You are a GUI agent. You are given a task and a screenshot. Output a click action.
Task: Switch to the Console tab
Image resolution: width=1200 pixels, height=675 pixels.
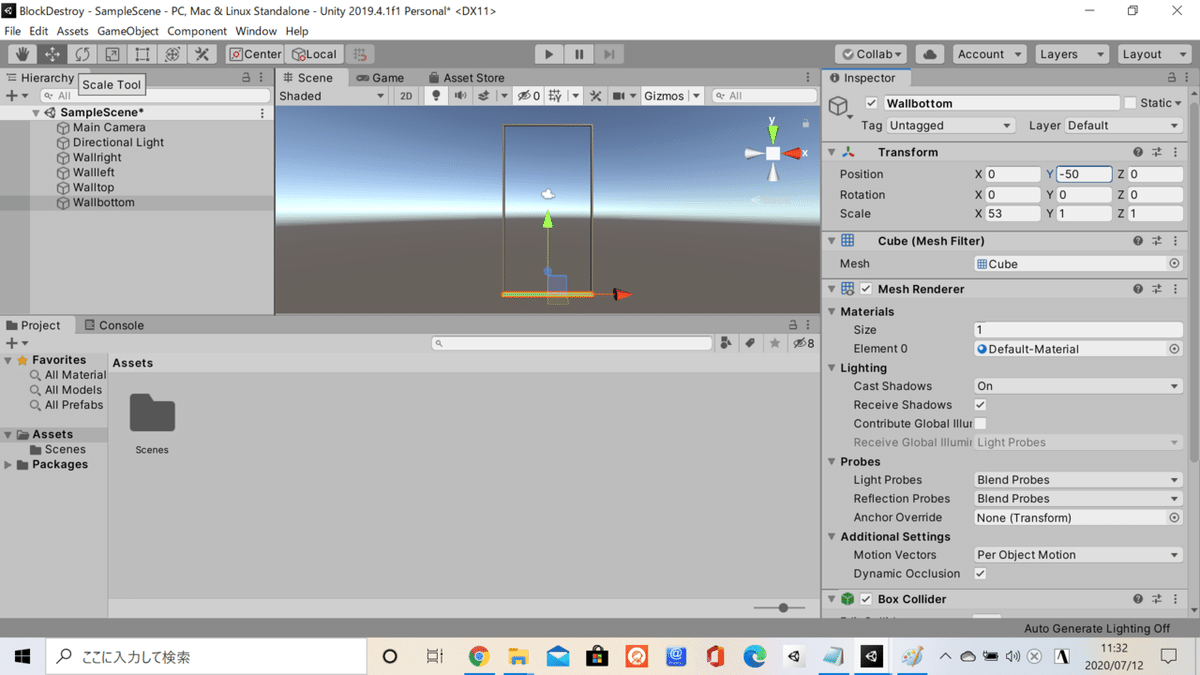(x=114, y=325)
